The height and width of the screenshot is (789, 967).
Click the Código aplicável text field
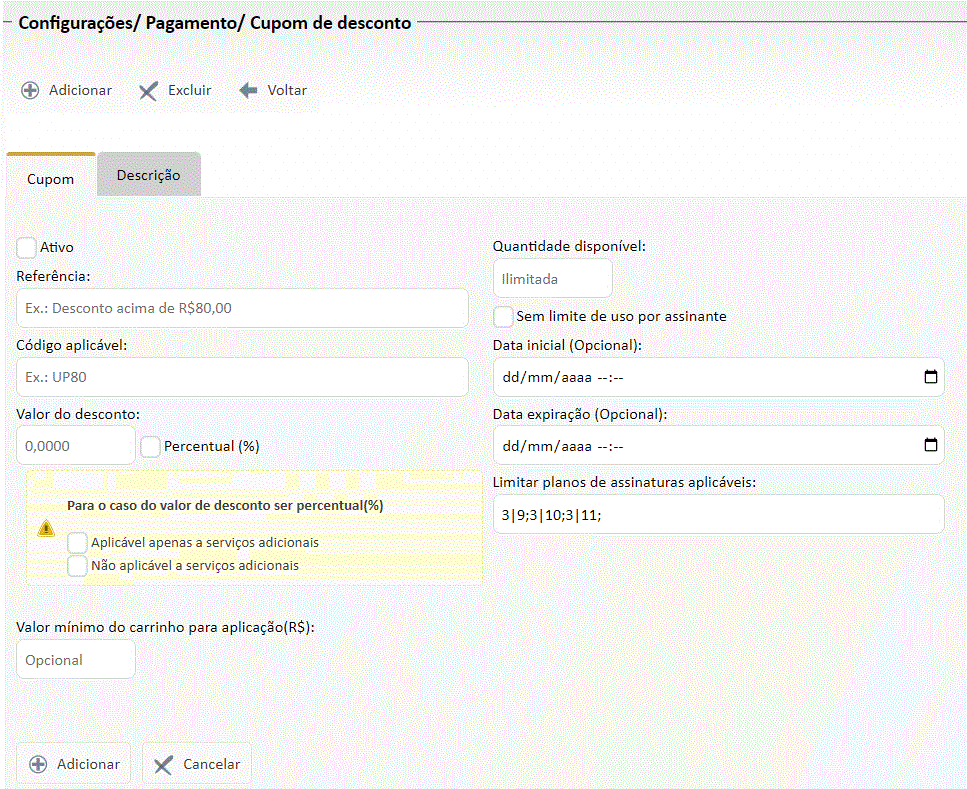[242, 378]
